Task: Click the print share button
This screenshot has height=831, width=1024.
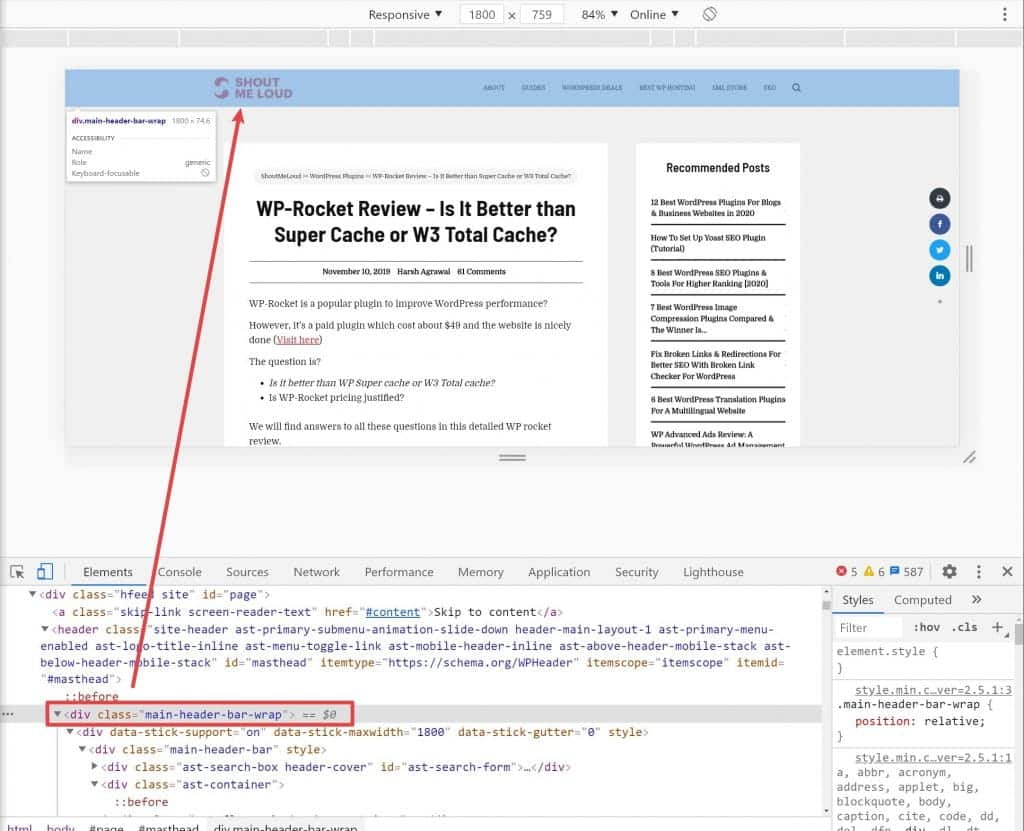Action: 939,199
